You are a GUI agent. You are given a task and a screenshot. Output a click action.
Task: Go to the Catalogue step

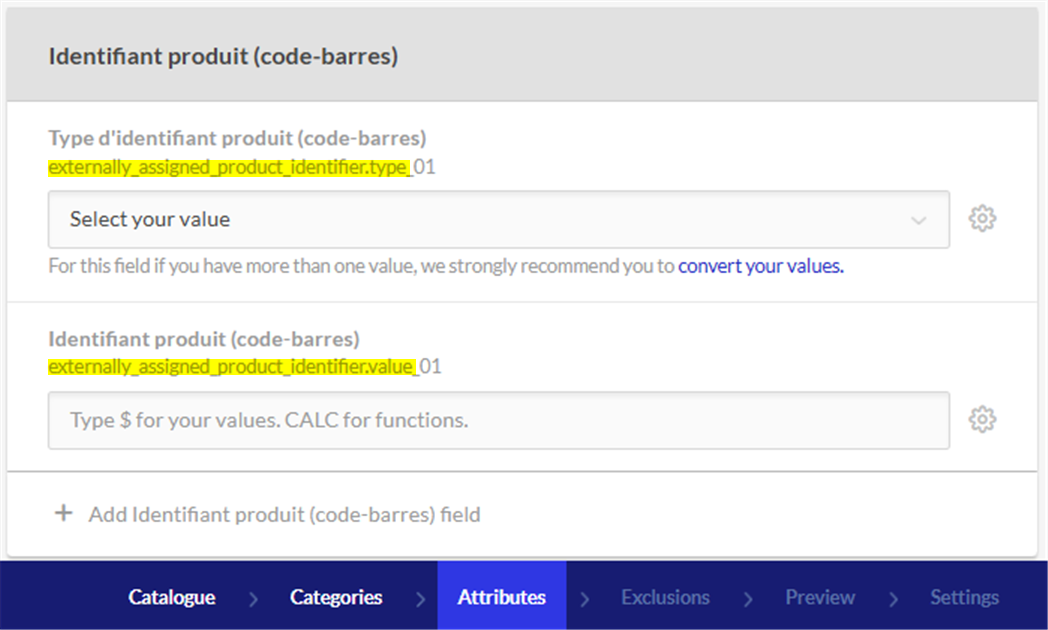tap(171, 597)
